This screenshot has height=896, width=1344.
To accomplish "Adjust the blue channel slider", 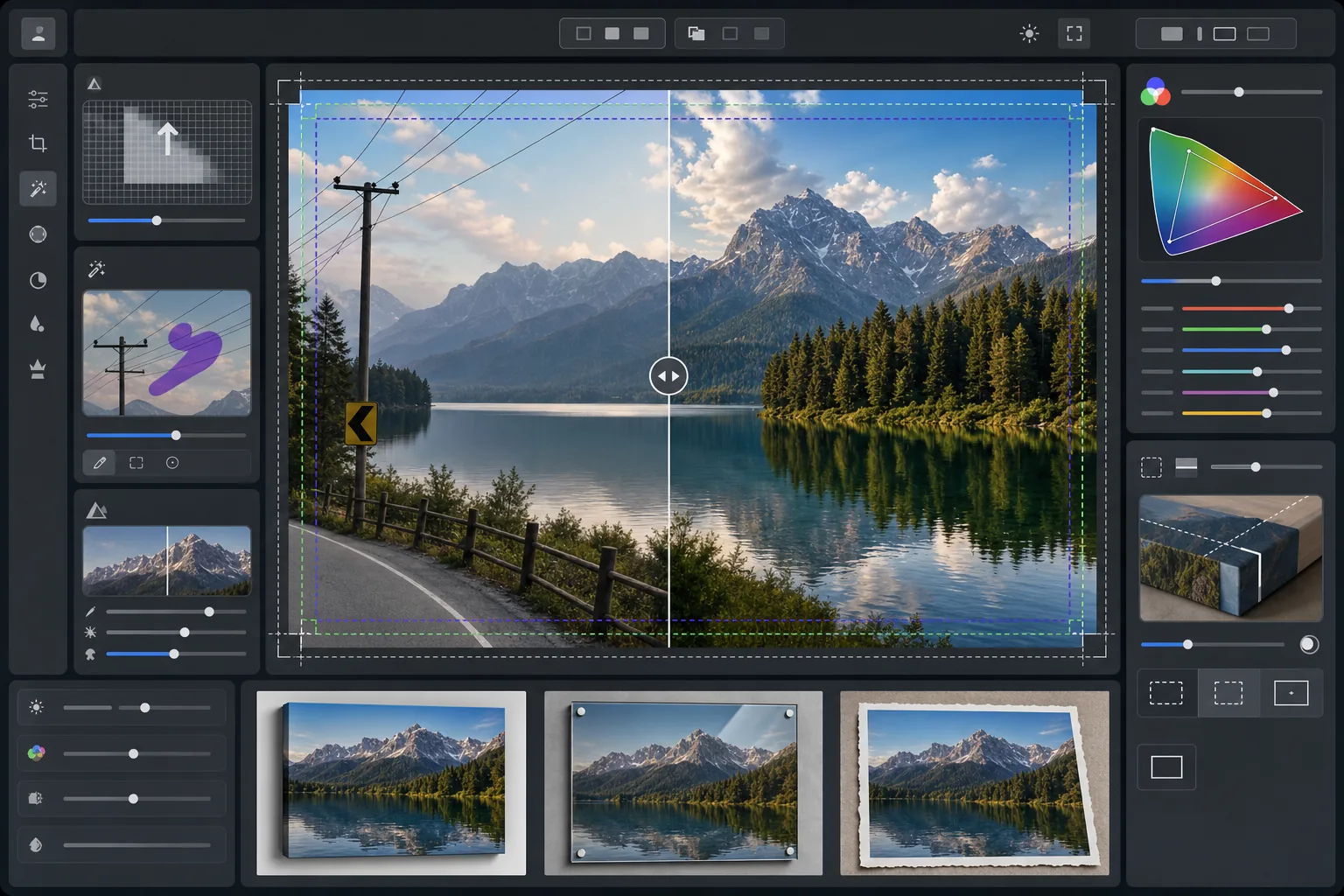I will [x=1251, y=350].
